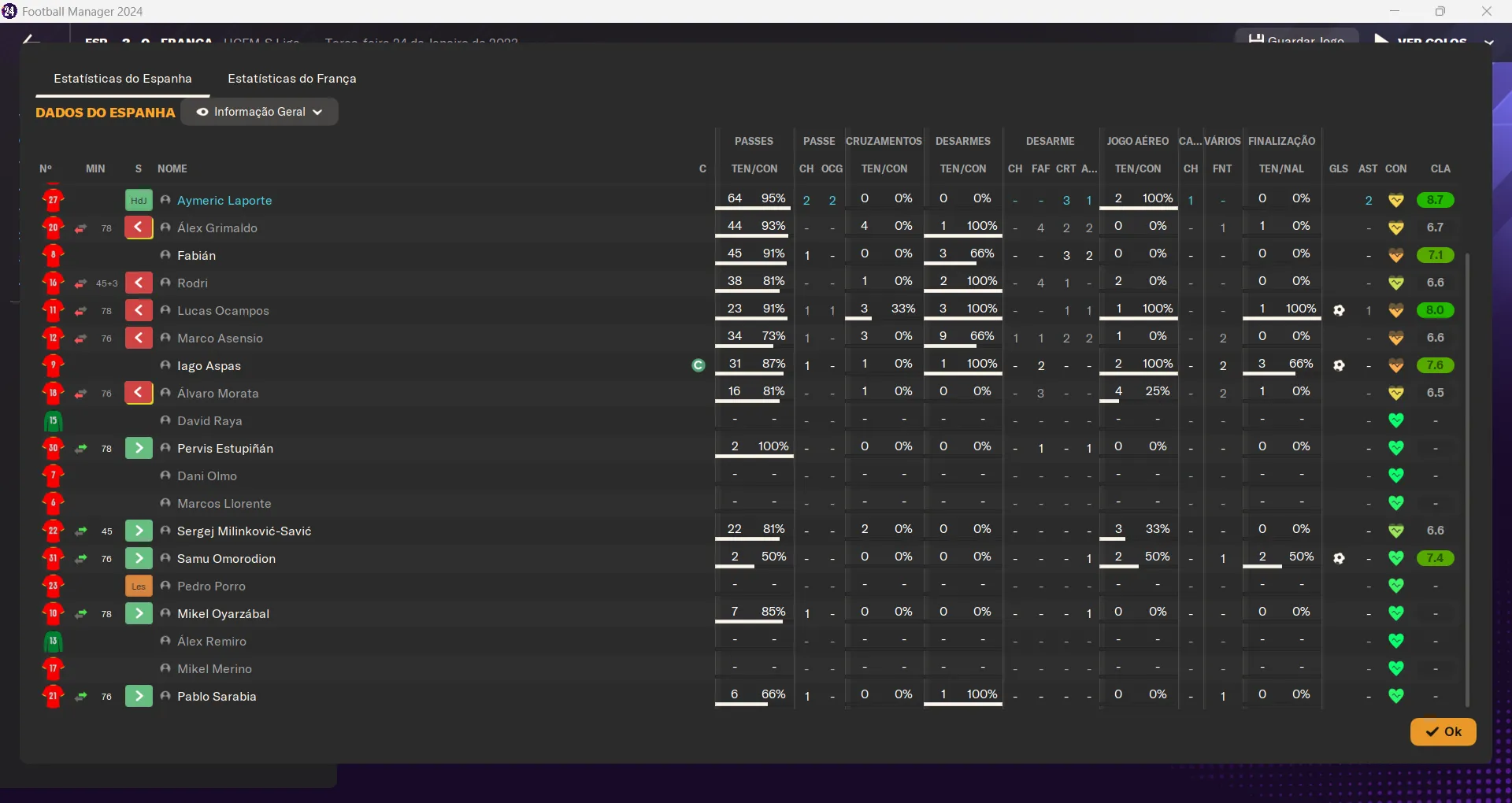
Task: Sort by the JOGO AÉREO TEN/CON header
Action: coord(1138,169)
